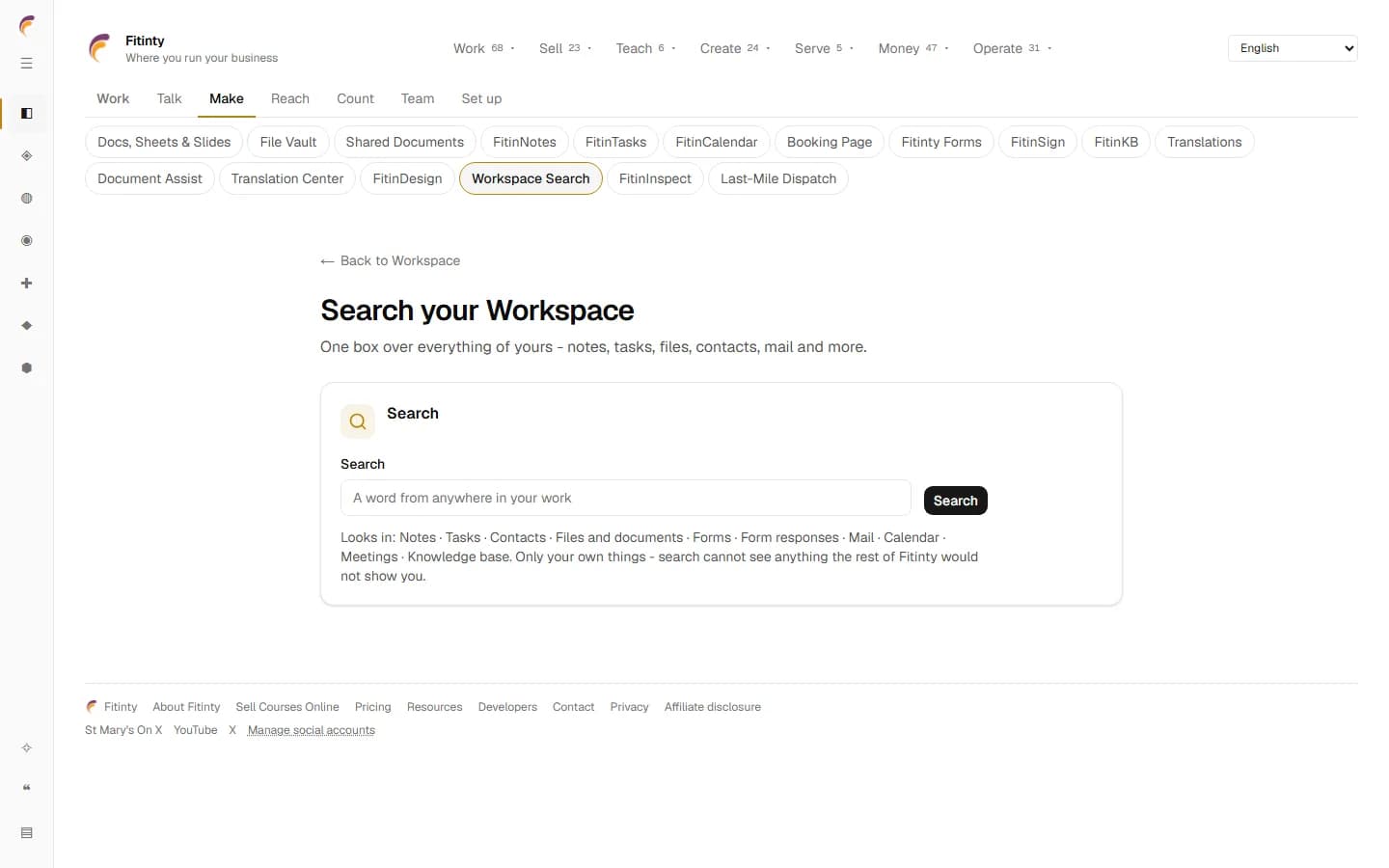This screenshot has height=868, width=1389.
Task: Expand the Create 24 top menu
Action: (735, 48)
